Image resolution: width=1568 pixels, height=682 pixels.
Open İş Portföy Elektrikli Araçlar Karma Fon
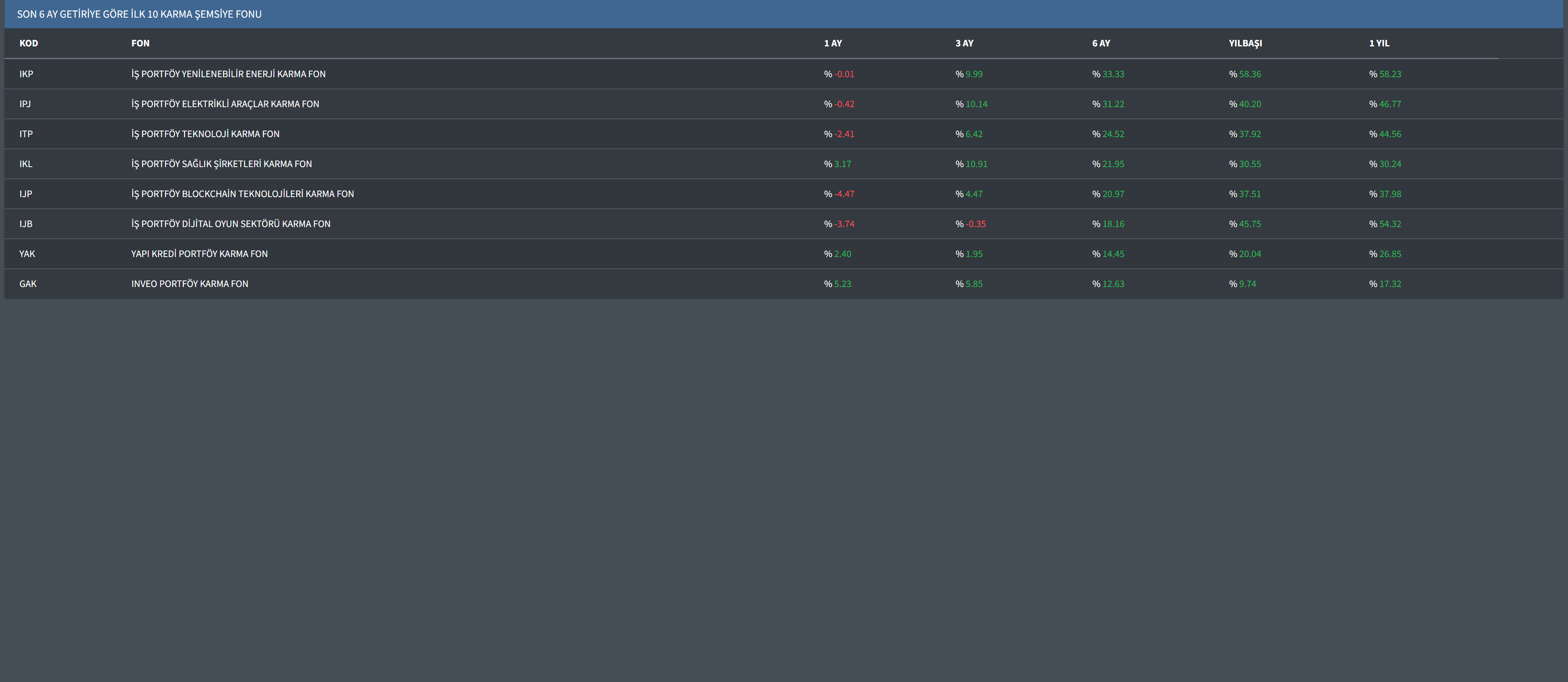225,104
